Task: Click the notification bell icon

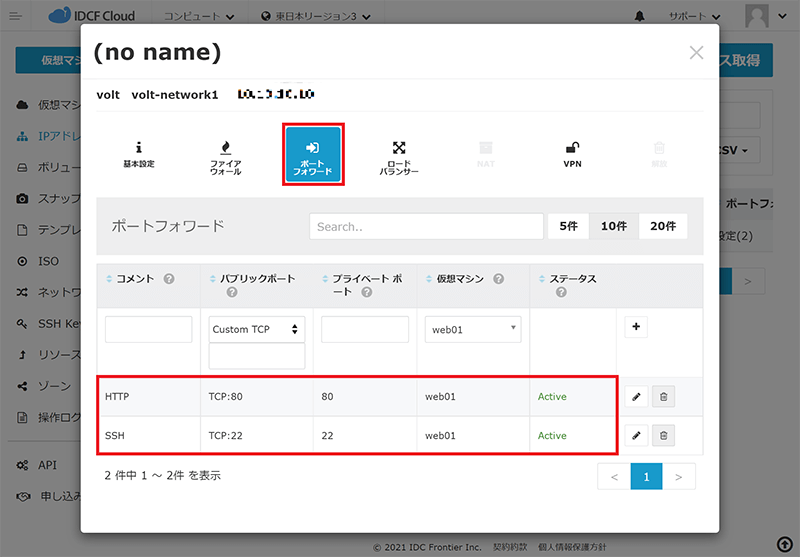Action: pos(640,17)
